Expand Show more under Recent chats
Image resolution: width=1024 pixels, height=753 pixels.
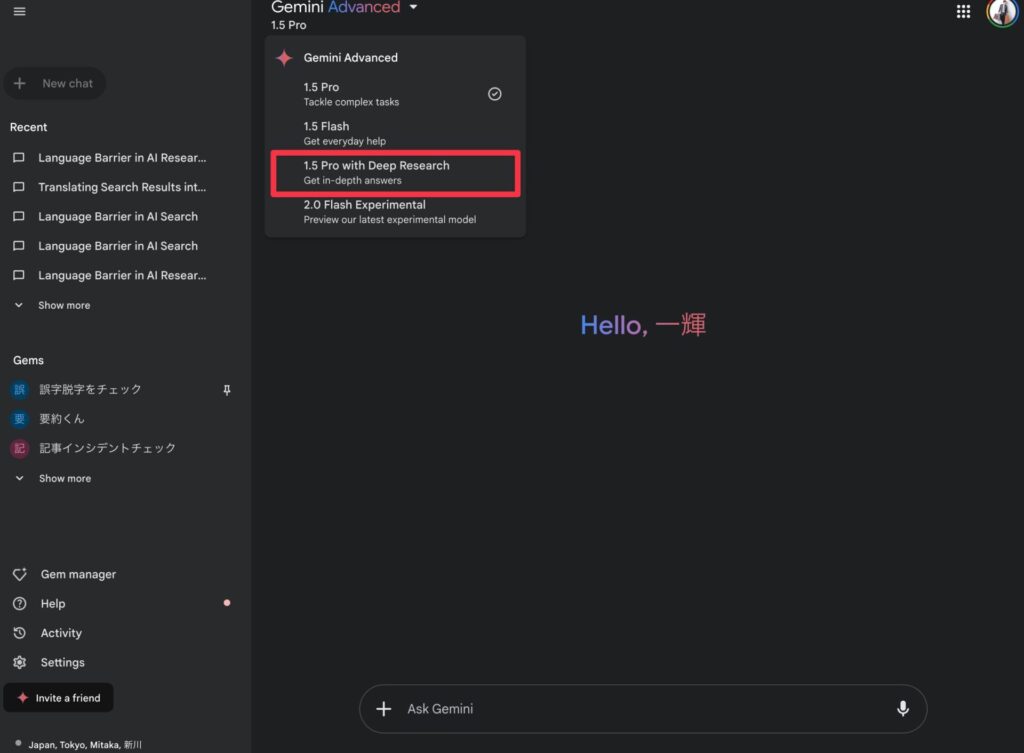[x=63, y=305]
